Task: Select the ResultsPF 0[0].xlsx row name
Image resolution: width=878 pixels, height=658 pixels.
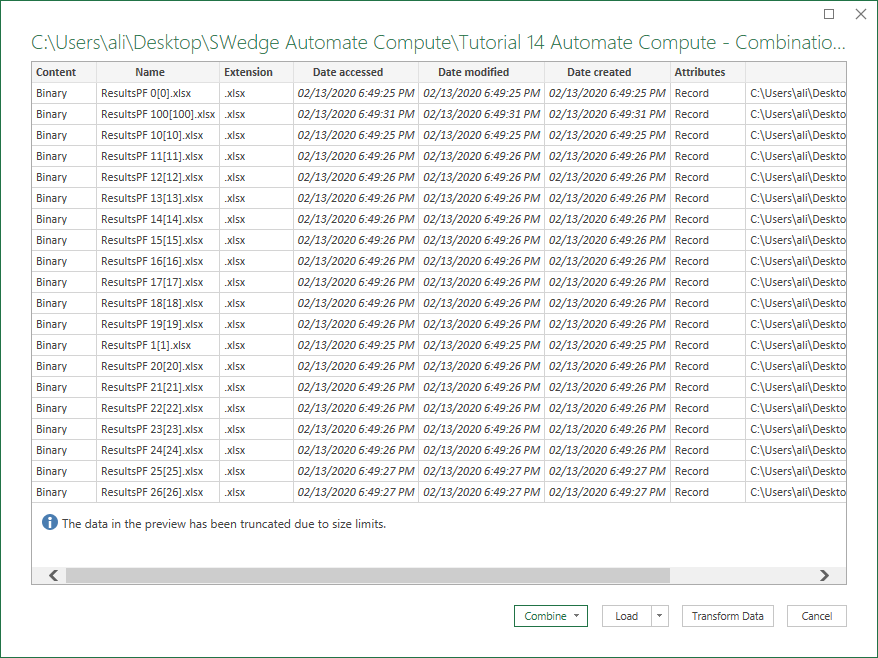Action: (145, 93)
